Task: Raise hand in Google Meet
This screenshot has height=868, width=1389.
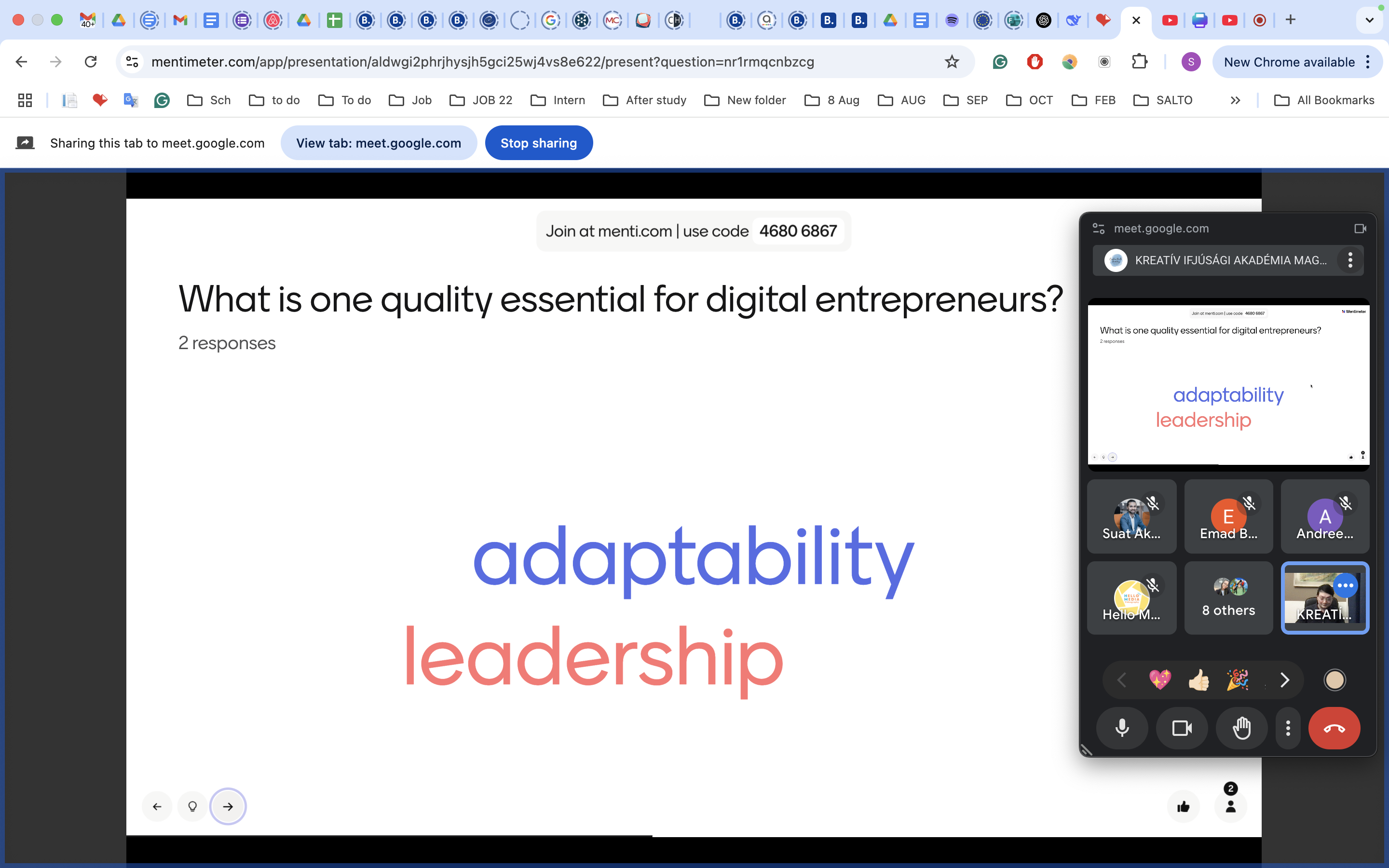Action: (1241, 728)
